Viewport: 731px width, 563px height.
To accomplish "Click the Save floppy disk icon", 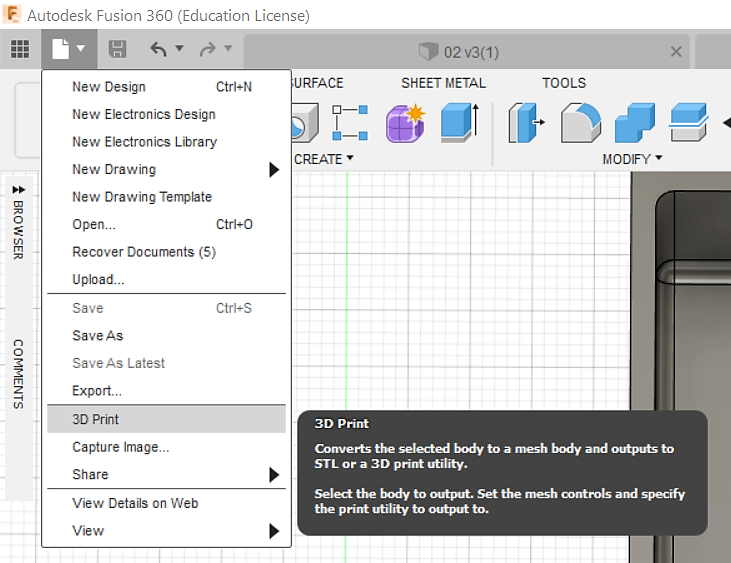I will [x=117, y=49].
